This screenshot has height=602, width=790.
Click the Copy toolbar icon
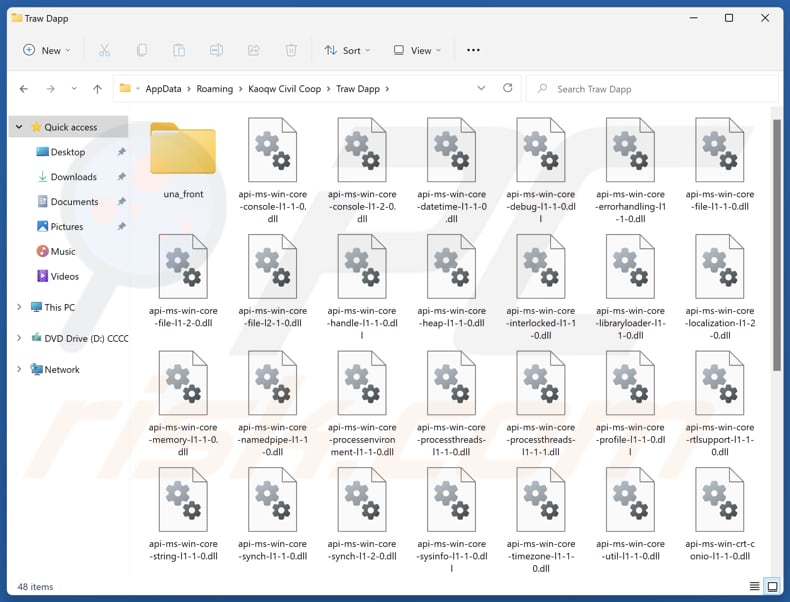142,50
